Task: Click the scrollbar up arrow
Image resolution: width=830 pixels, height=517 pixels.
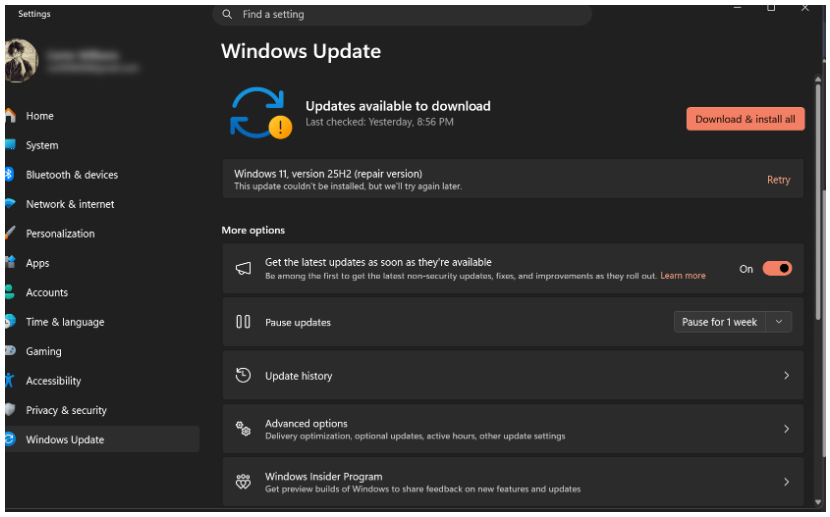Action: pos(818,79)
